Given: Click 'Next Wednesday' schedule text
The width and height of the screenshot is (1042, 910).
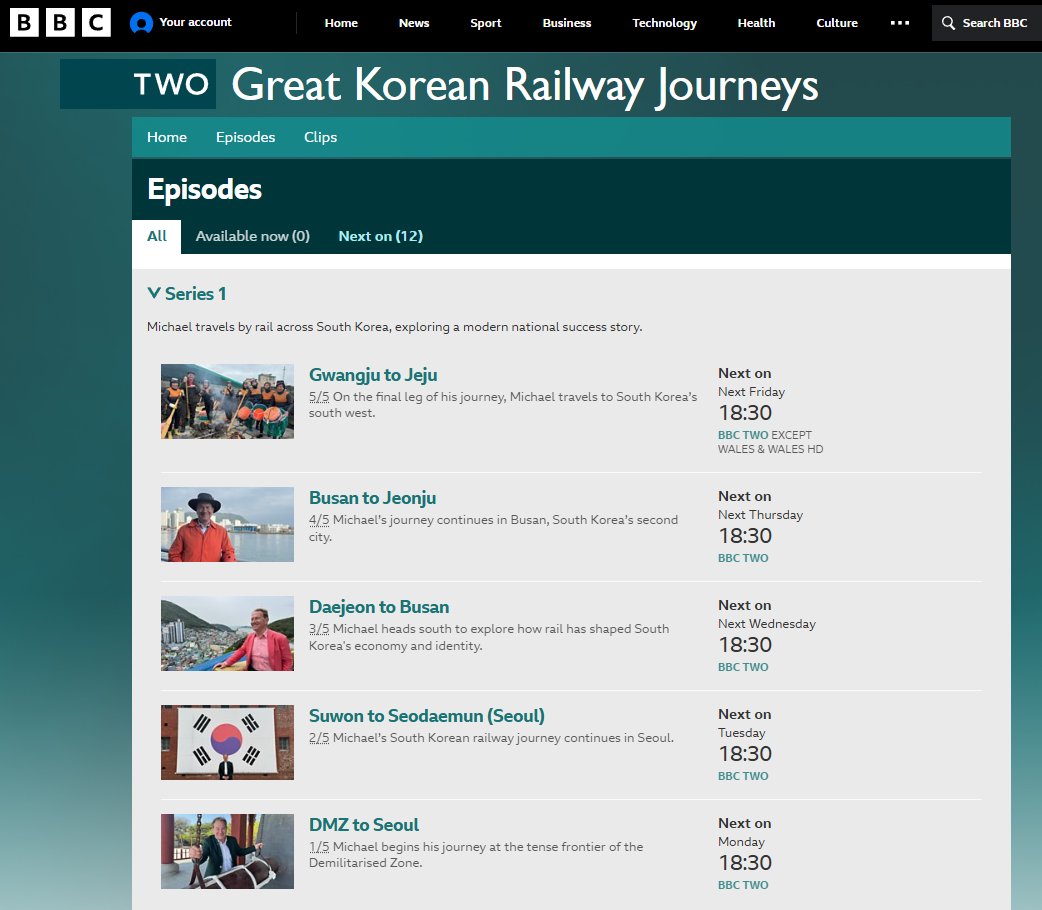Looking at the screenshot, I should click(767, 624).
